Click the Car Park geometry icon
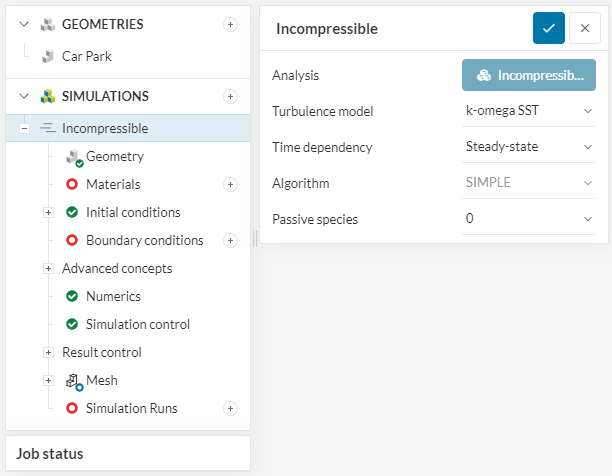The width and height of the screenshot is (612, 476). (x=47, y=56)
